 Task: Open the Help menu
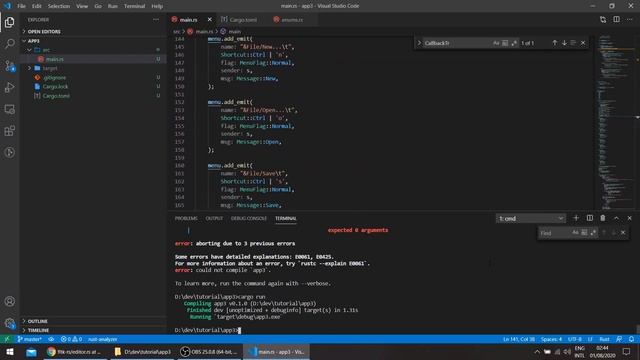157,6
